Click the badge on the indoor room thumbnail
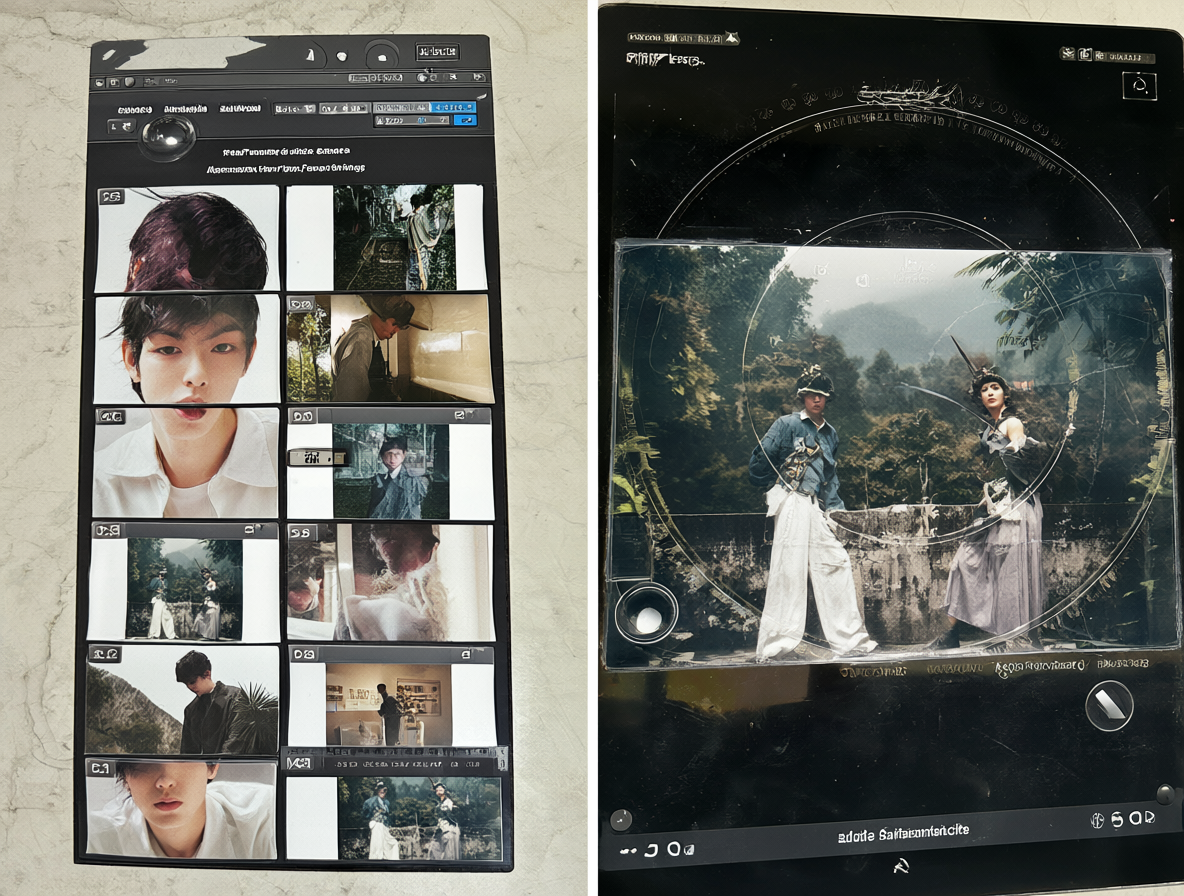Image resolution: width=1184 pixels, height=896 pixels. coord(303,654)
